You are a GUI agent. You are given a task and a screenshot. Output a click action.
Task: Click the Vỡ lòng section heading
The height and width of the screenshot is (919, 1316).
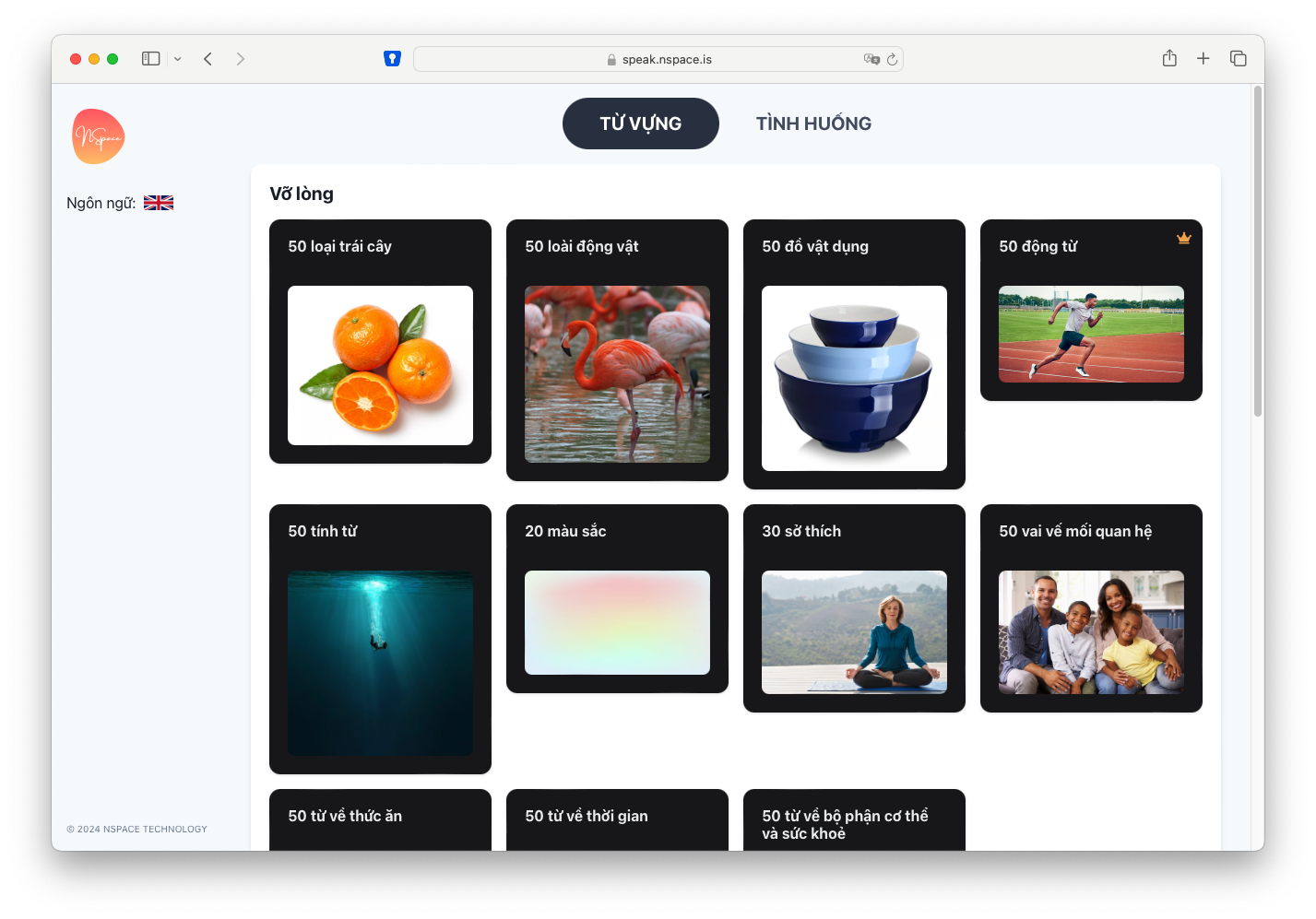pos(302,194)
